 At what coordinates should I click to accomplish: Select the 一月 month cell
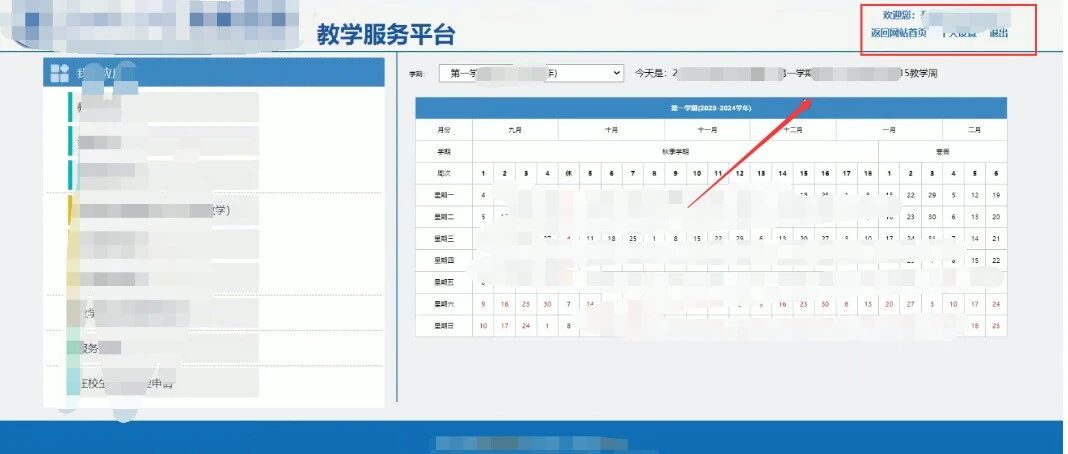coord(889,129)
